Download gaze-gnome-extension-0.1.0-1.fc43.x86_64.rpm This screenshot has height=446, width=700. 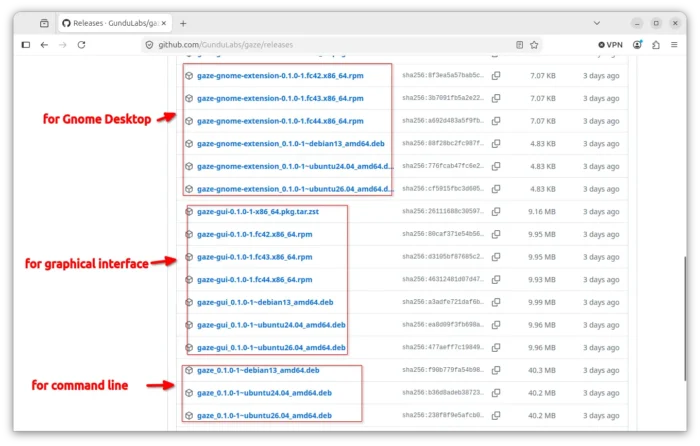(280, 98)
